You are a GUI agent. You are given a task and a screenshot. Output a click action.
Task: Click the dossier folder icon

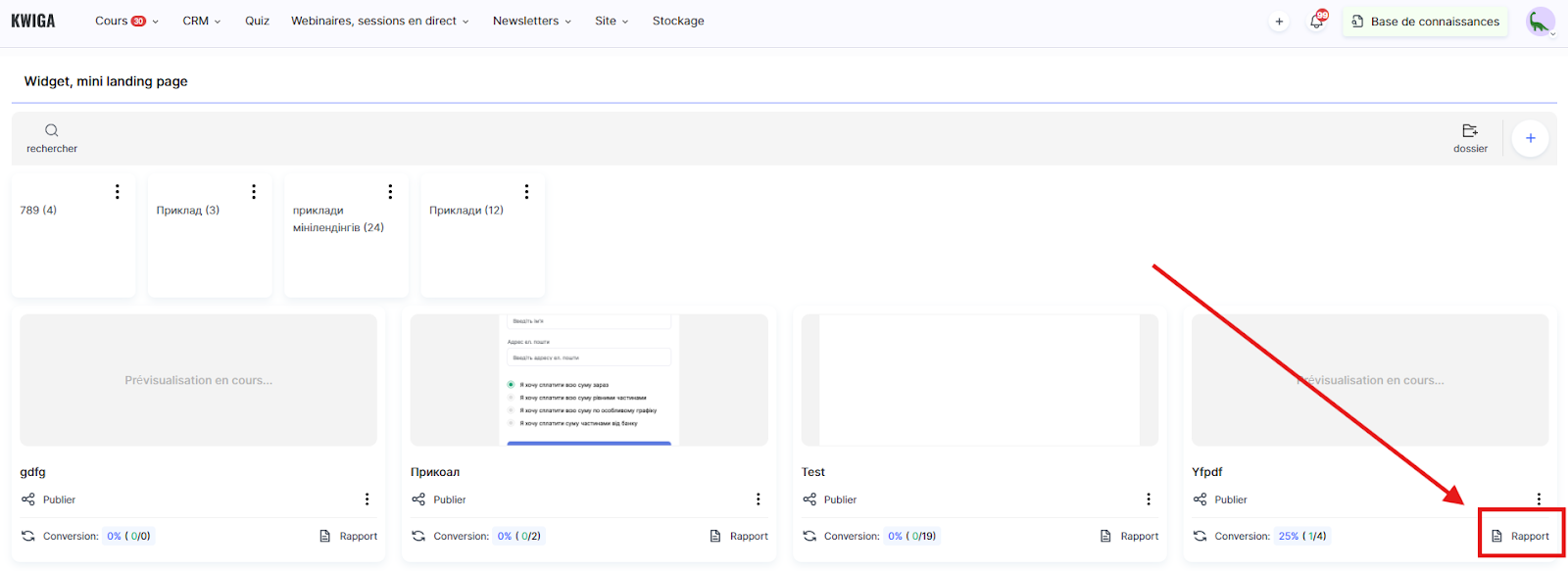click(1470, 130)
